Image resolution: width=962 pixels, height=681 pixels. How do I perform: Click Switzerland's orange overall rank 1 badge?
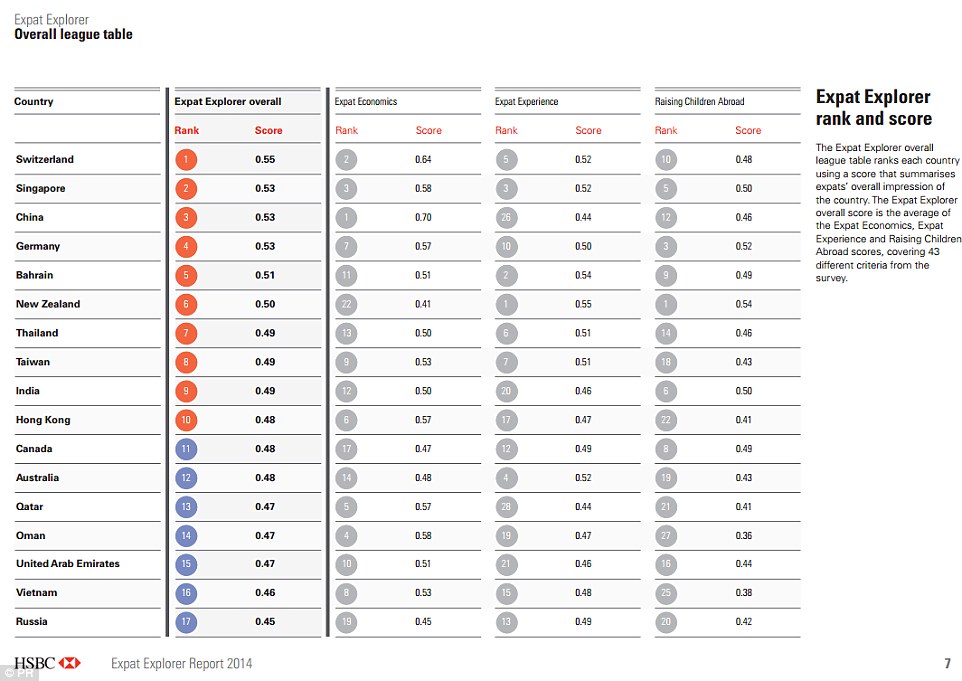pyautogui.click(x=186, y=160)
